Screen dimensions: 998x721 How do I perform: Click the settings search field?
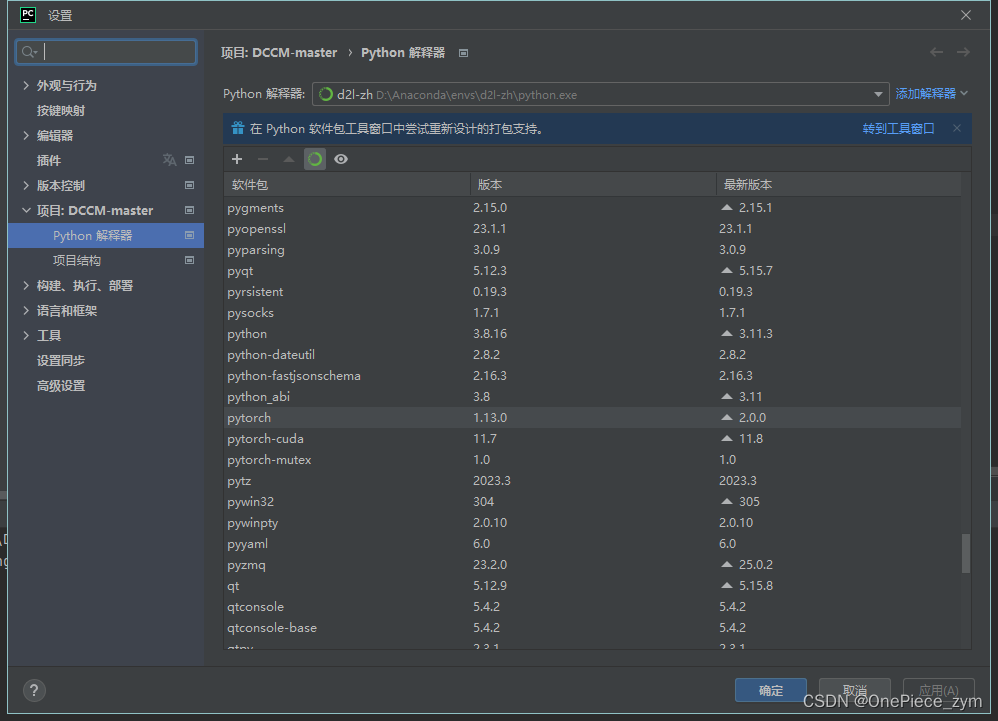click(x=106, y=52)
